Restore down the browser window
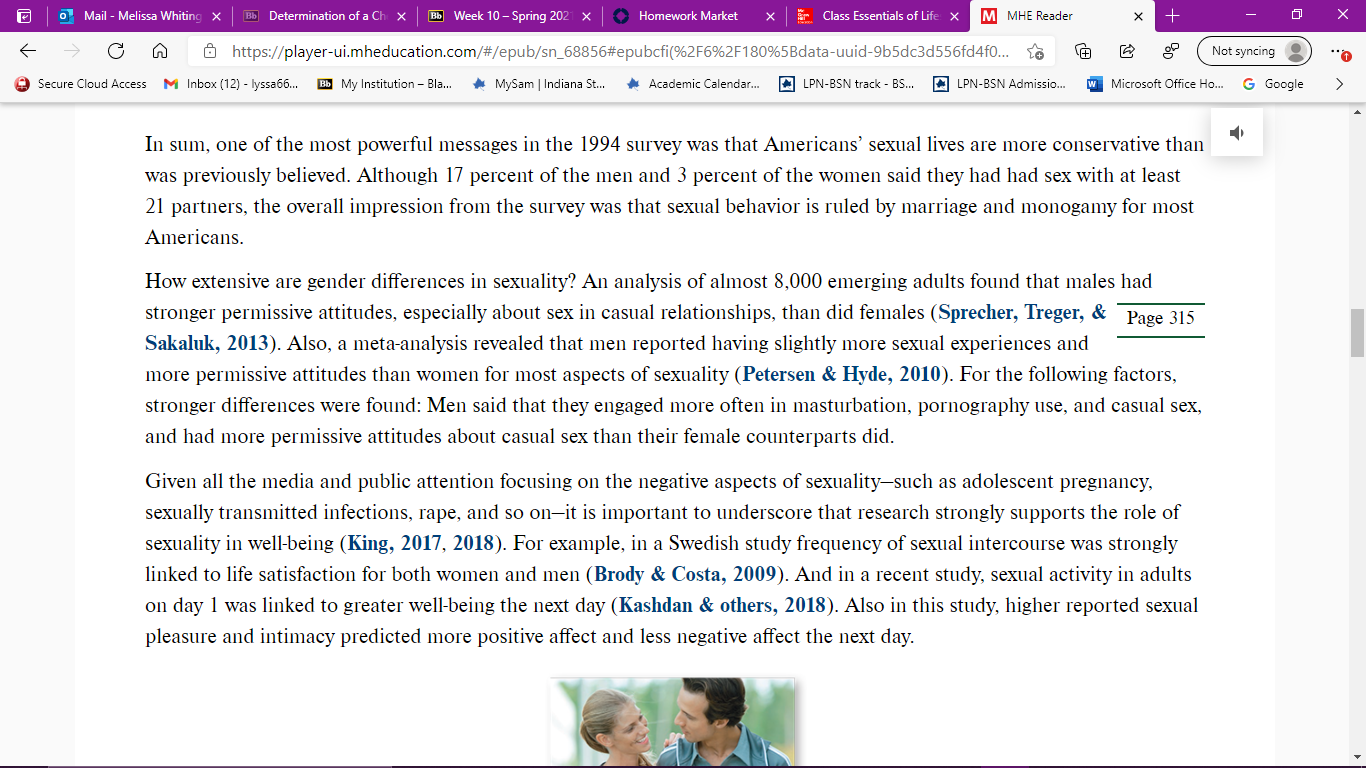The width and height of the screenshot is (1366, 768). pos(1296,16)
